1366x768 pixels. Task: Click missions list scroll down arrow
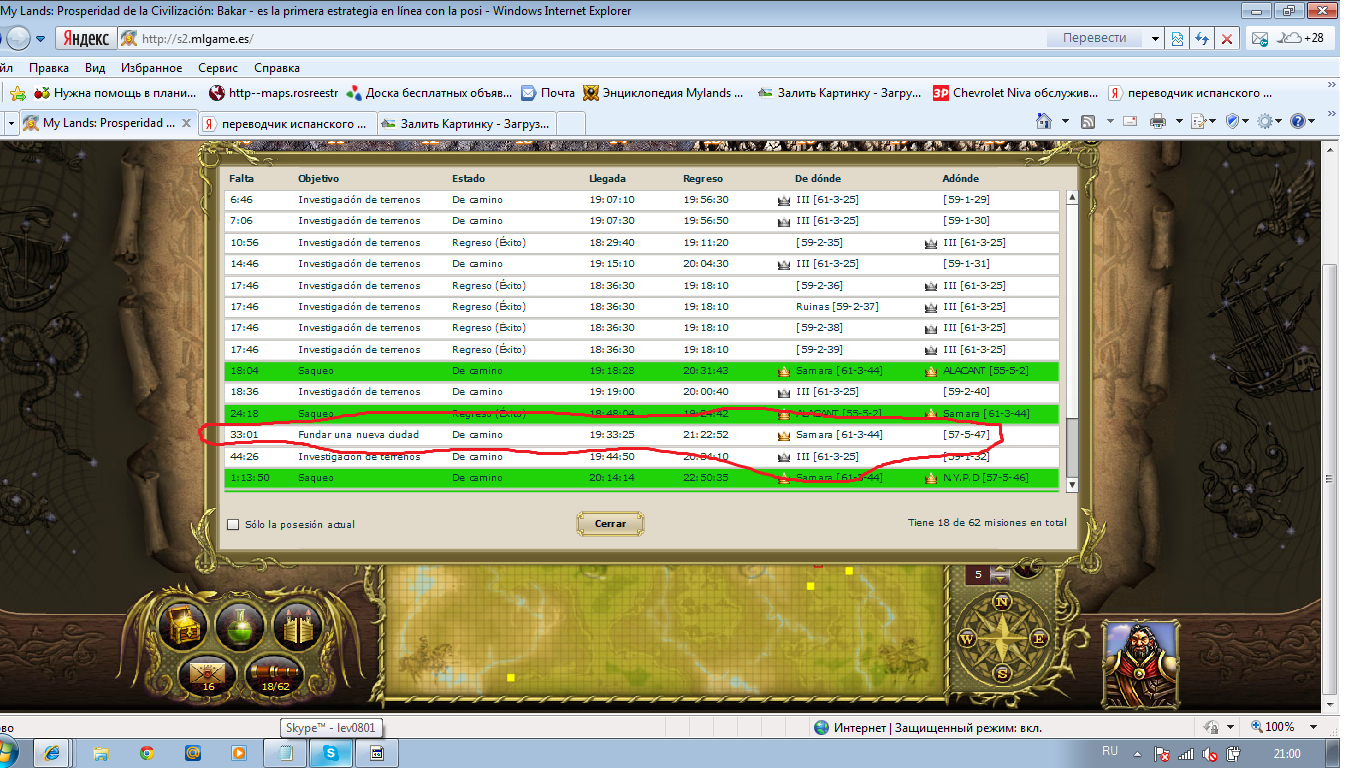coord(1072,484)
